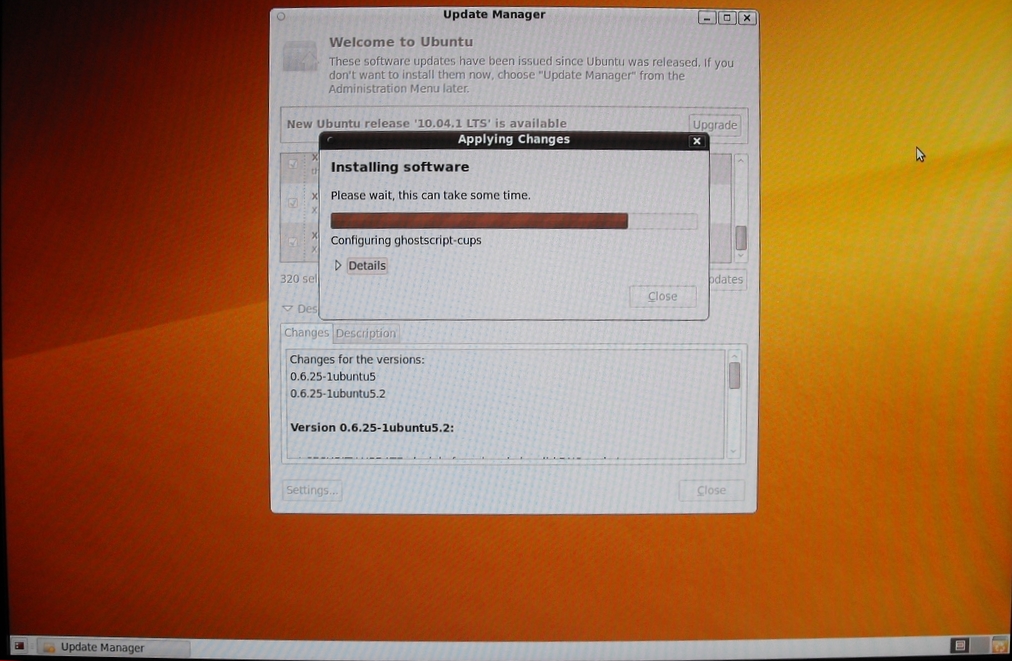This screenshot has width=1012, height=661.
Task: Click the workspace switcher icon in bottom panel
Action: 960,647
